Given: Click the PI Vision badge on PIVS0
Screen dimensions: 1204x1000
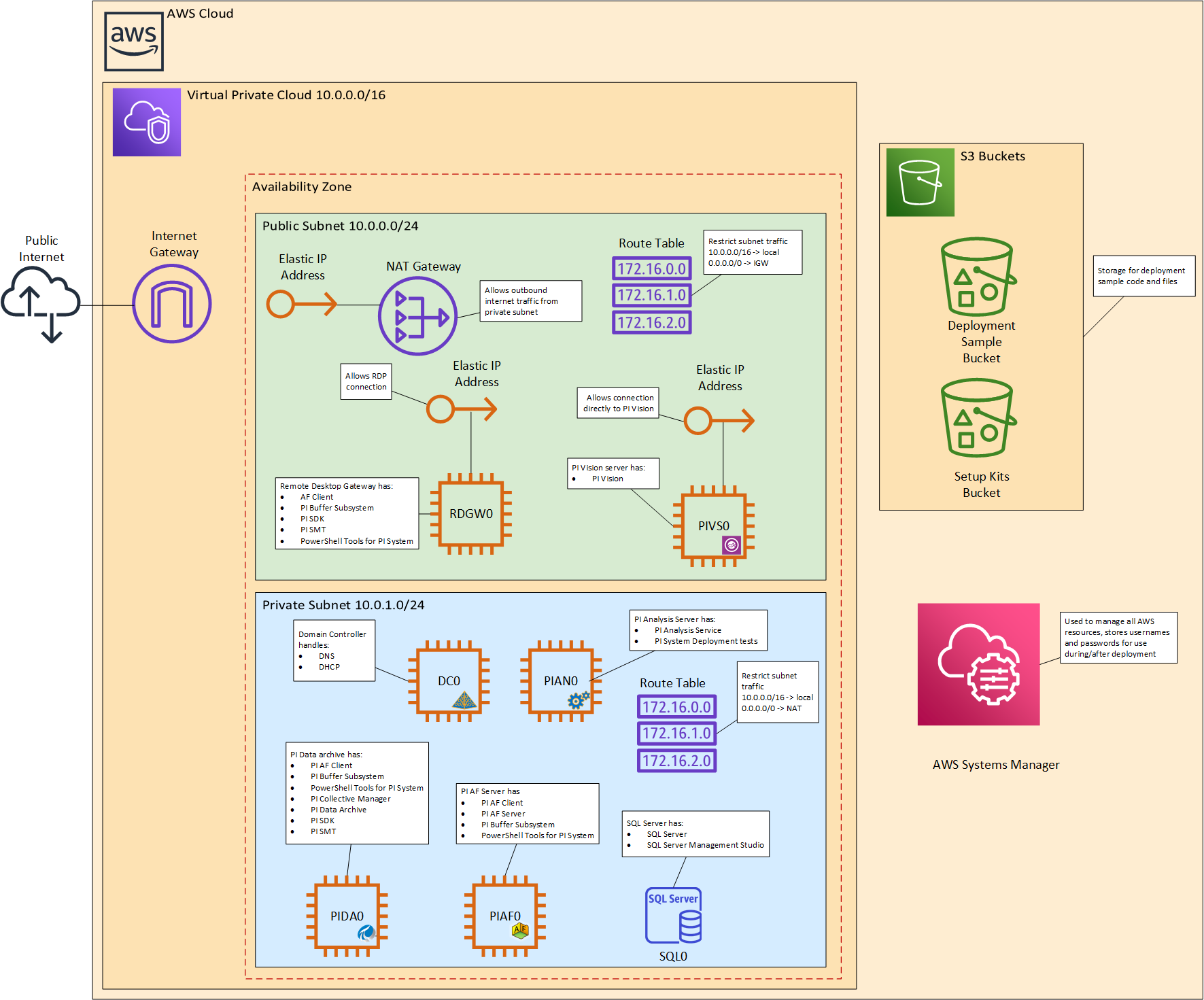Looking at the screenshot, I should 732,545.
